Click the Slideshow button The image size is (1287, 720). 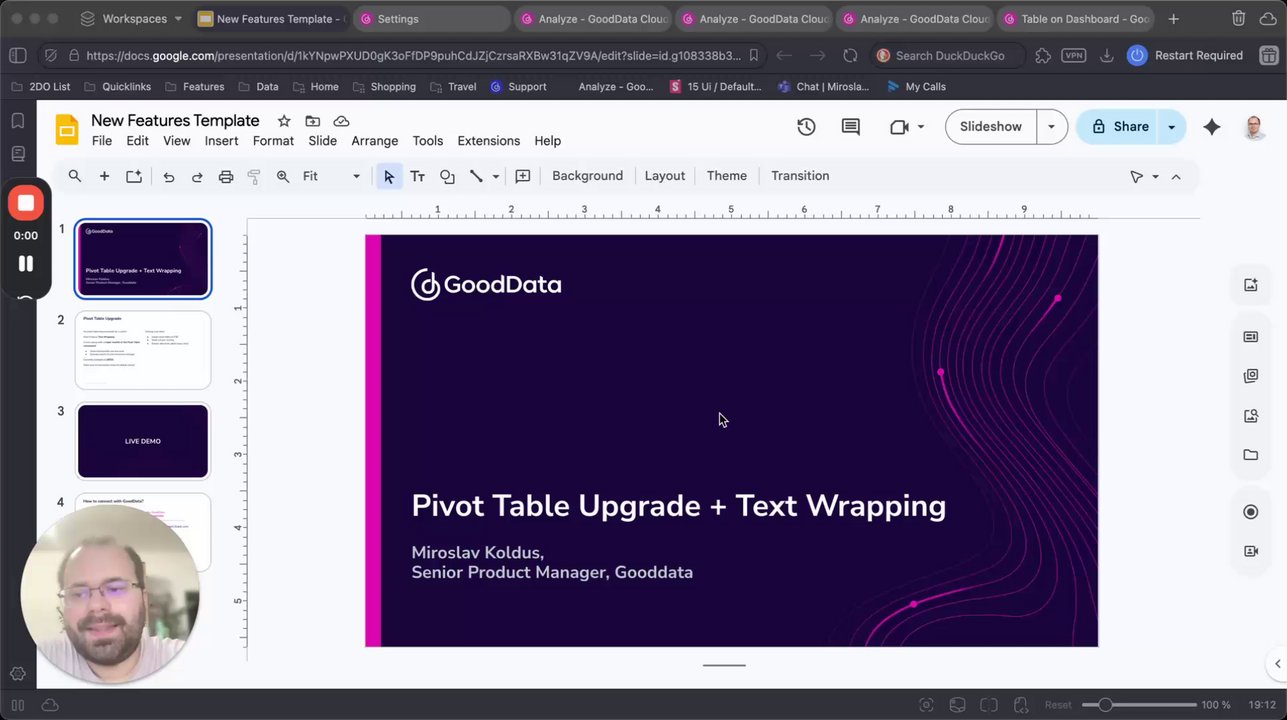991,127
